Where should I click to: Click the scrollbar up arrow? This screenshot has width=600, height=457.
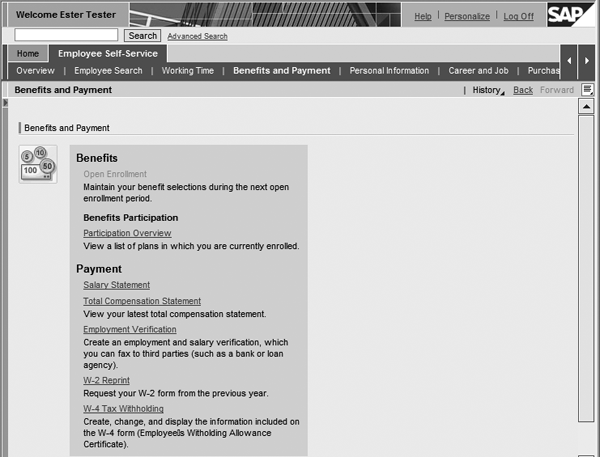point(586,106)
